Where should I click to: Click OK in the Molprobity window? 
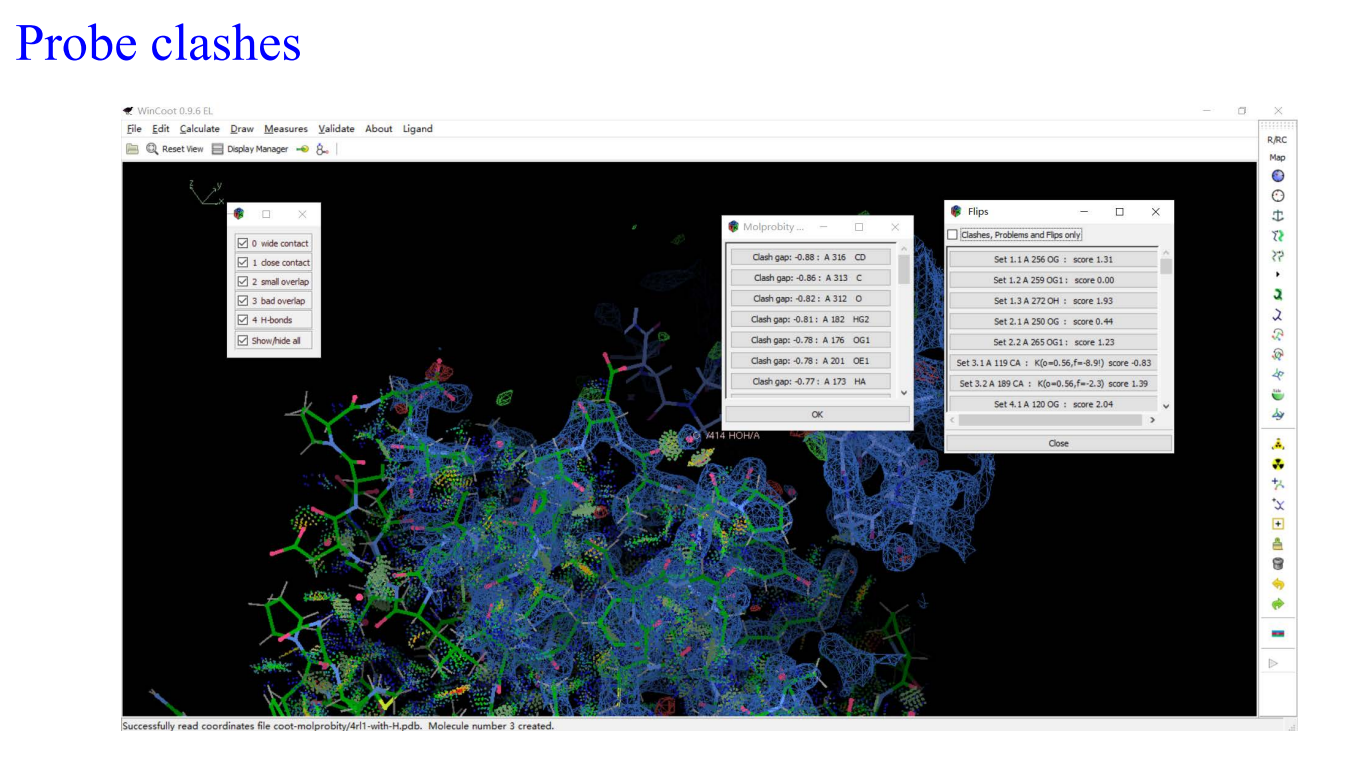(817, 414)
